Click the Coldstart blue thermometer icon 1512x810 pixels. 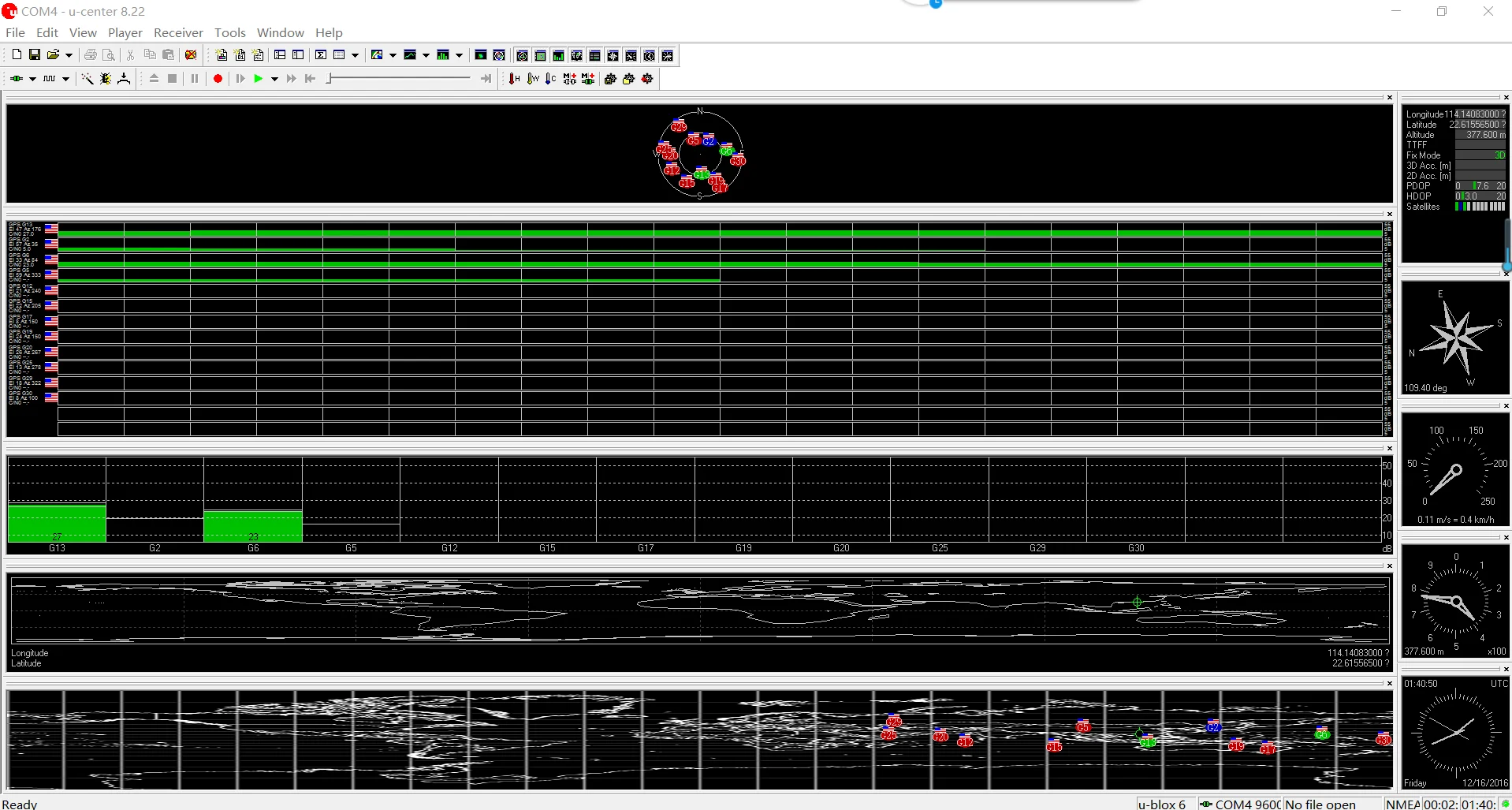551,79
